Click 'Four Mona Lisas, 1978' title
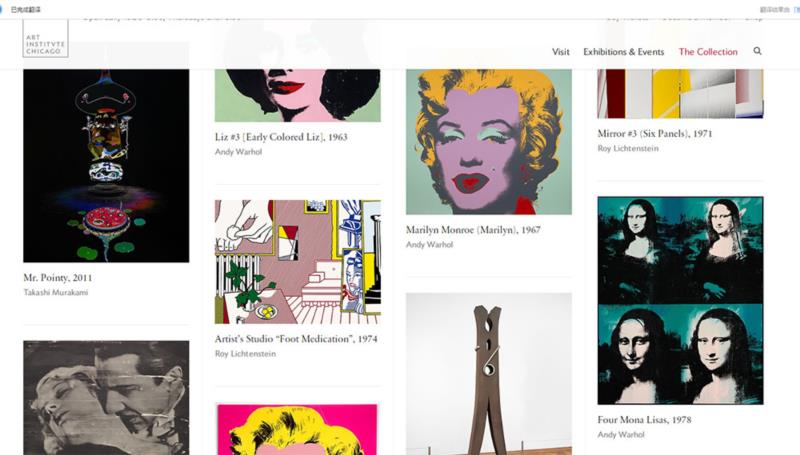800x455 pixels. coord(644,420)
